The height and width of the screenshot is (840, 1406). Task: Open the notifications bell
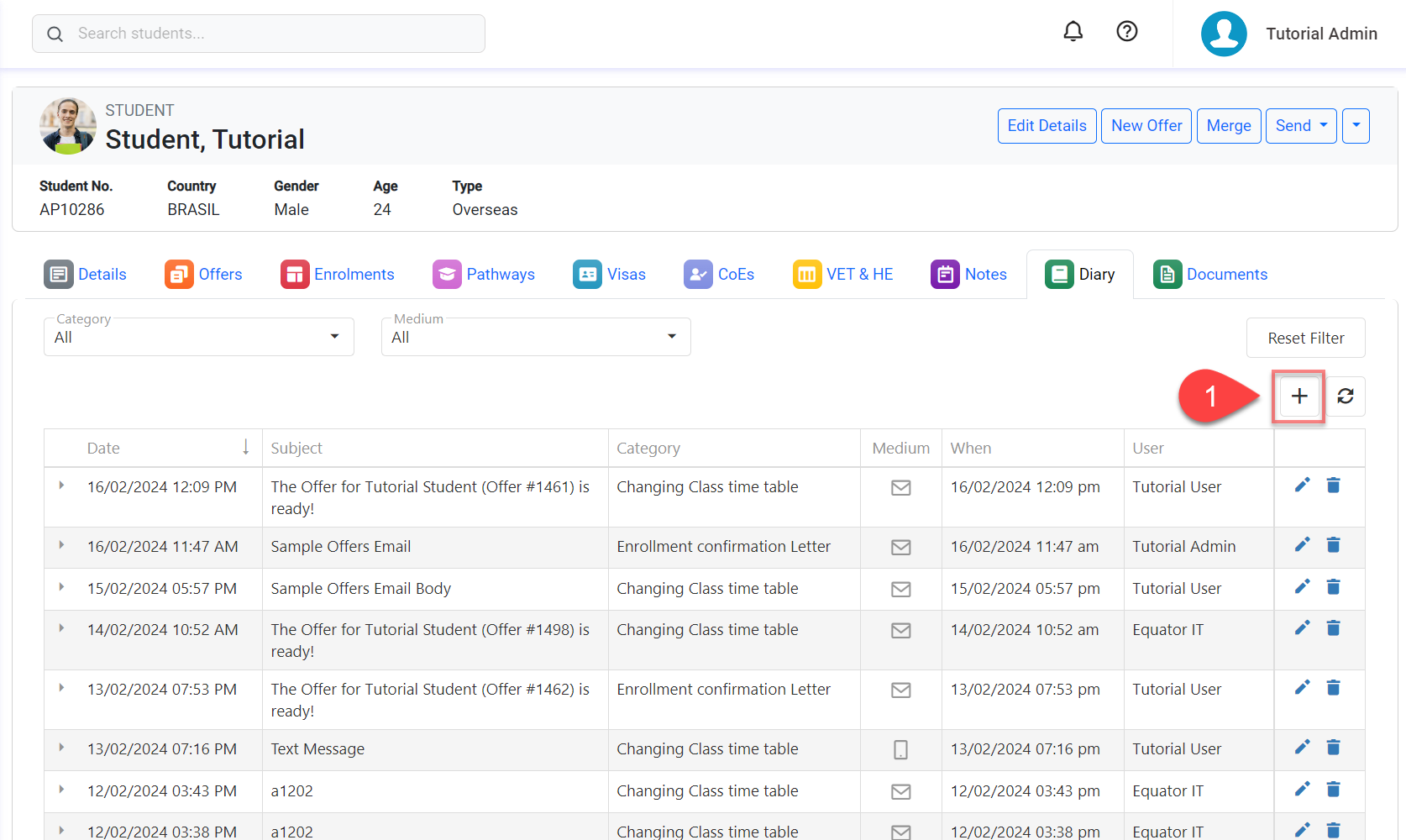point(1073,32)
